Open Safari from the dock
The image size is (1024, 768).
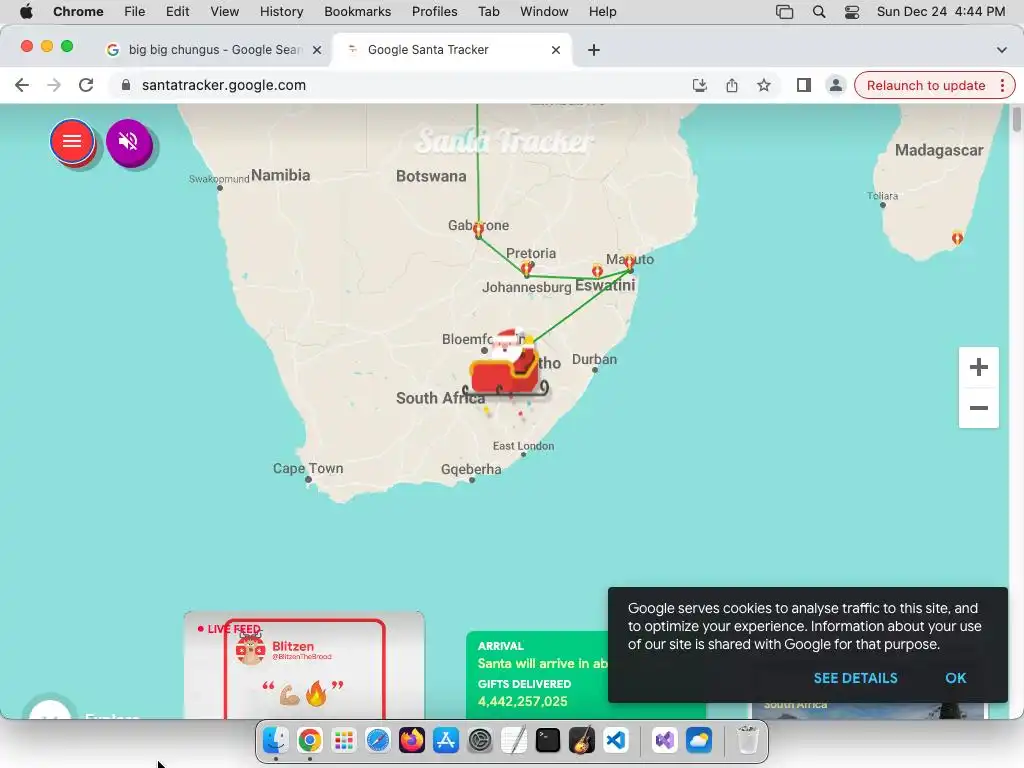tap(377, 740)
